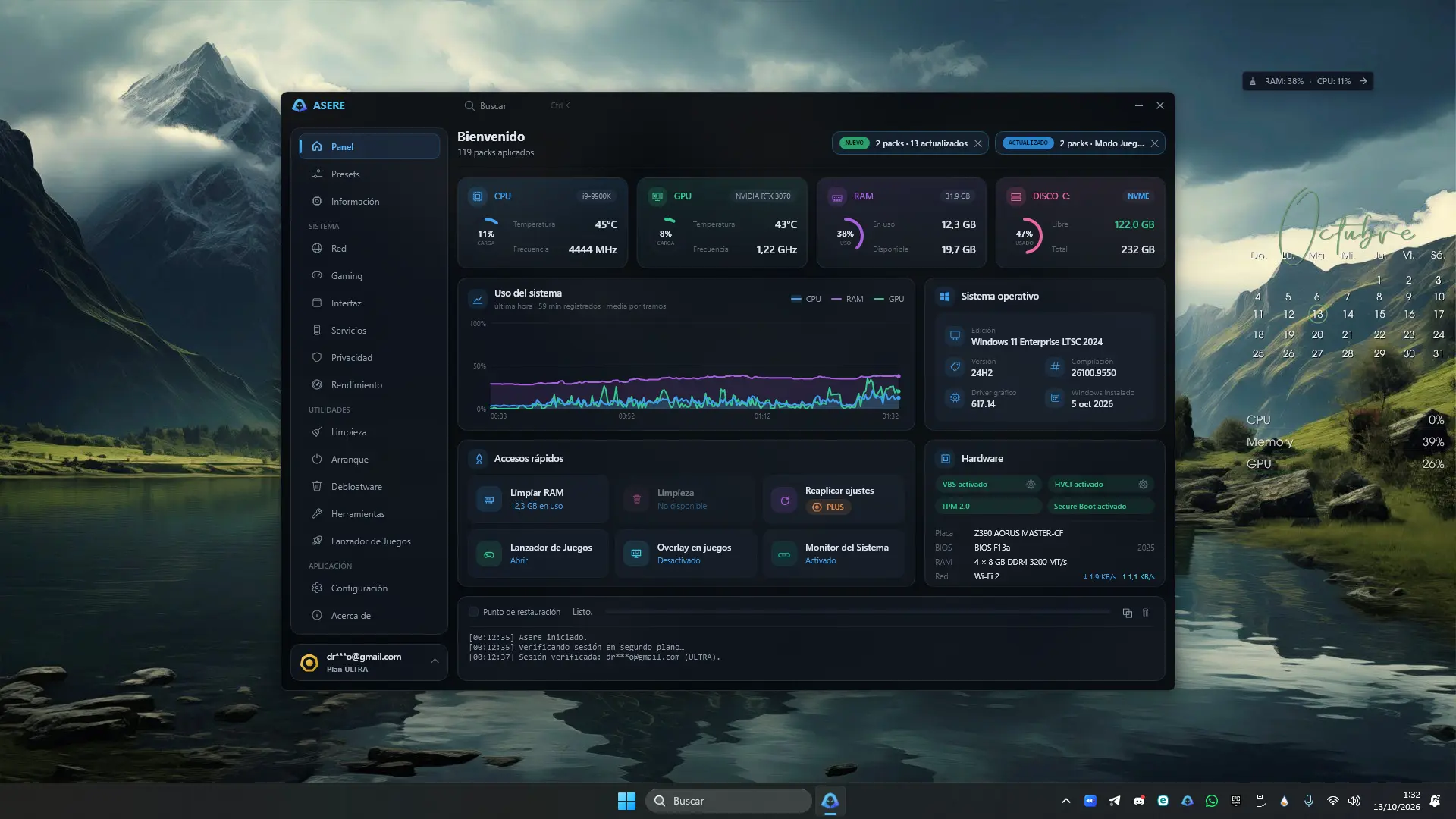Click the Buscar field in Asere

coord(519,105)
